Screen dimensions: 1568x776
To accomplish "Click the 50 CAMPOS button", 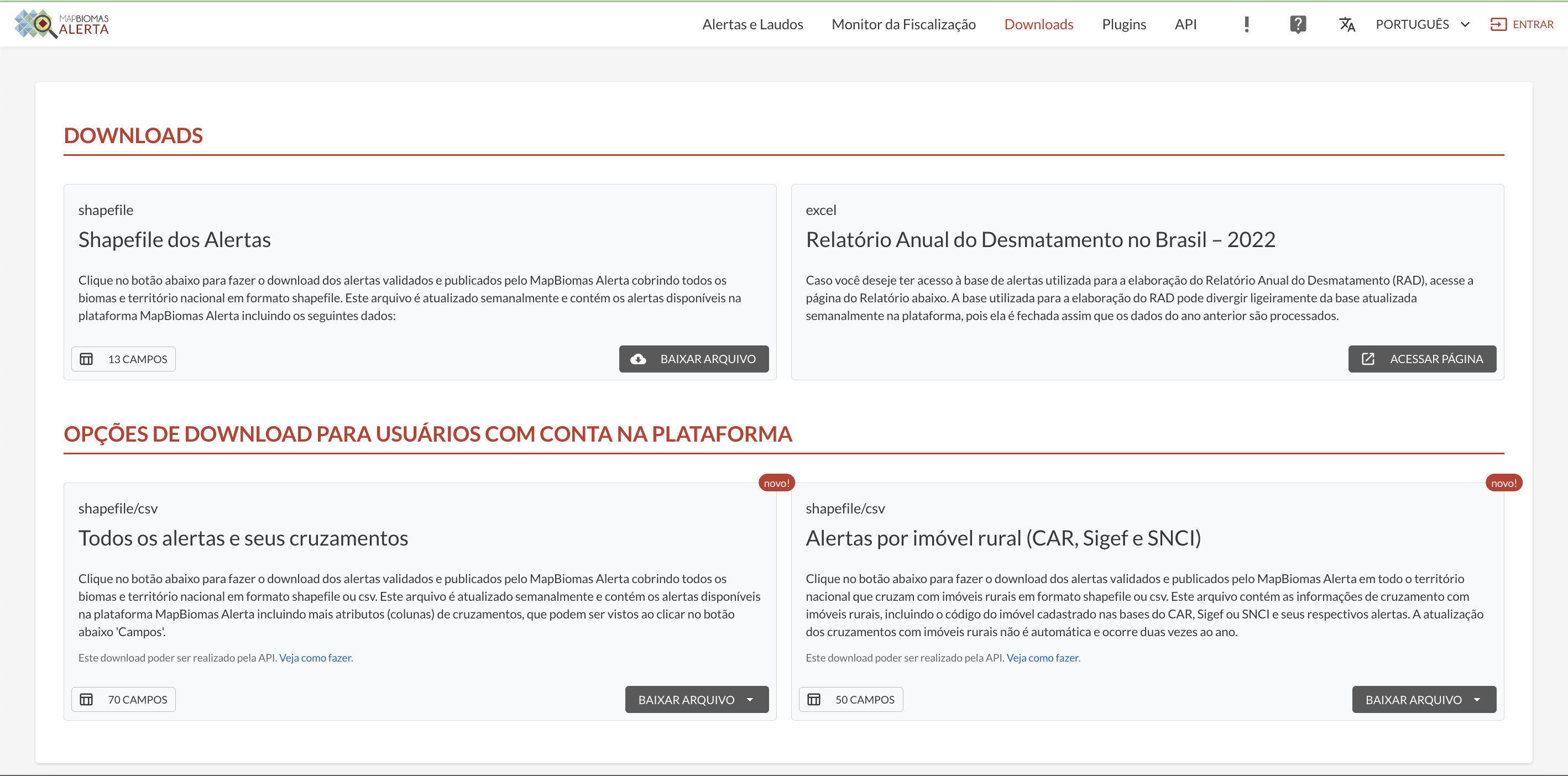I will click(851, 699).
